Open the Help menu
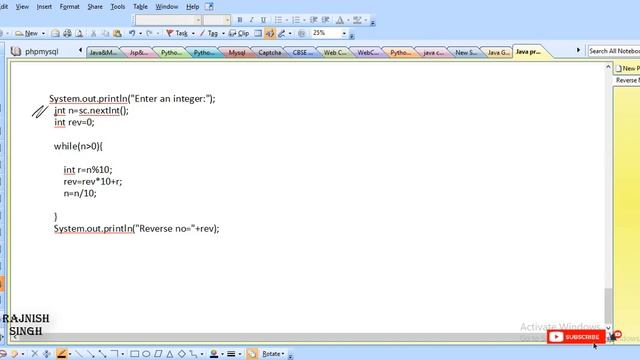 192,7
